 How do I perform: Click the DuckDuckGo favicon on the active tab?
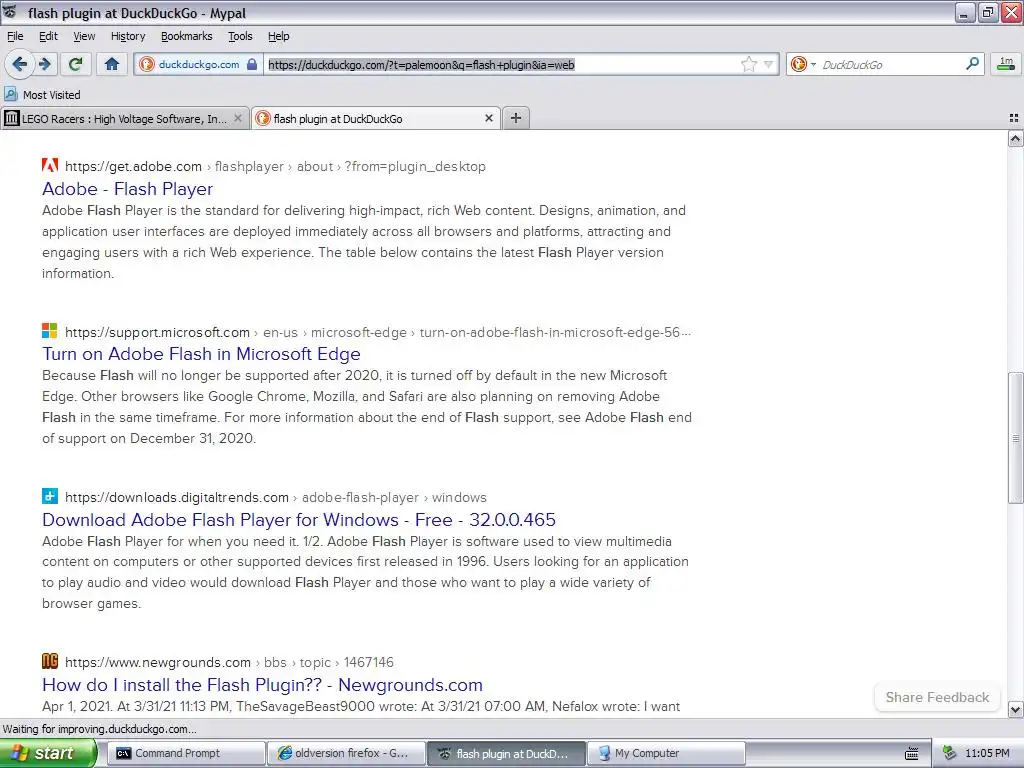(x=263, y=118)
